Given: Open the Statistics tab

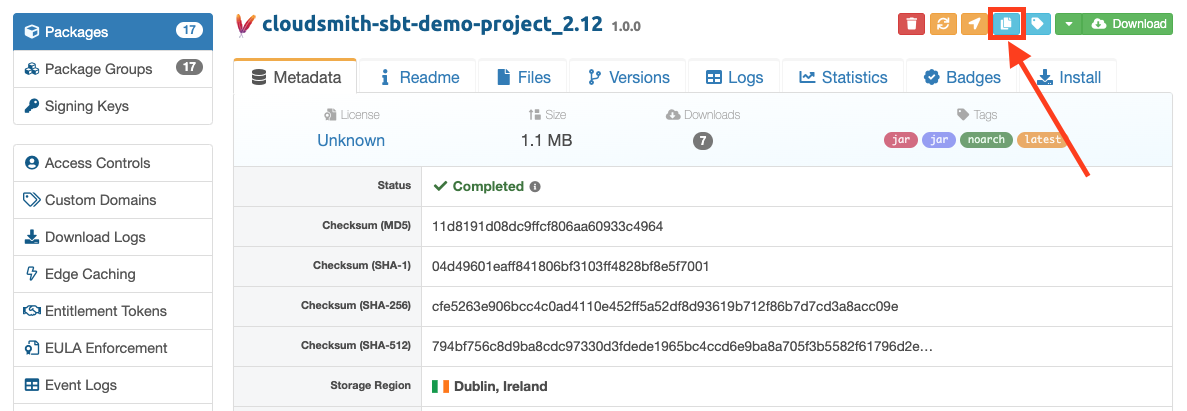Looking at the screenshot, I should tap(843, 76).
